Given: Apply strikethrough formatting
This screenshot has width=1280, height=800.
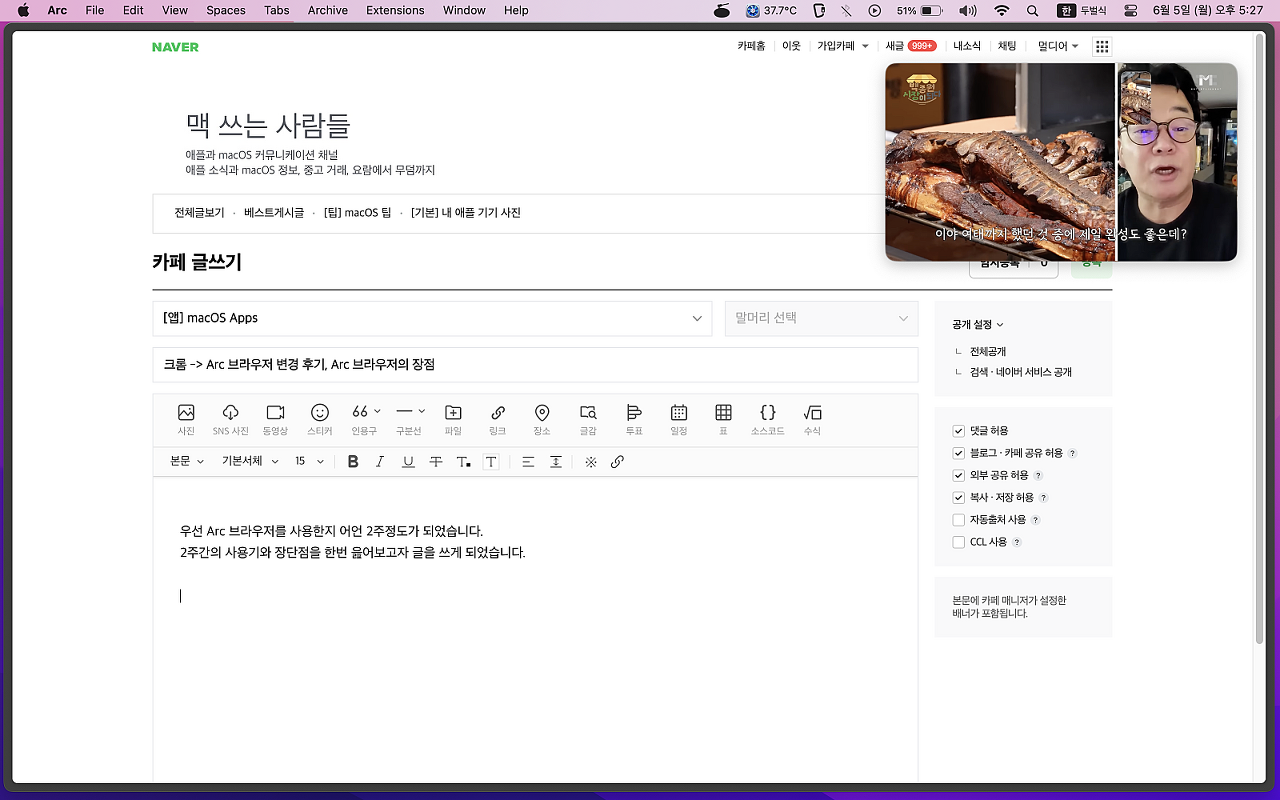Looking at the screenshot, I should click(436, 461).
